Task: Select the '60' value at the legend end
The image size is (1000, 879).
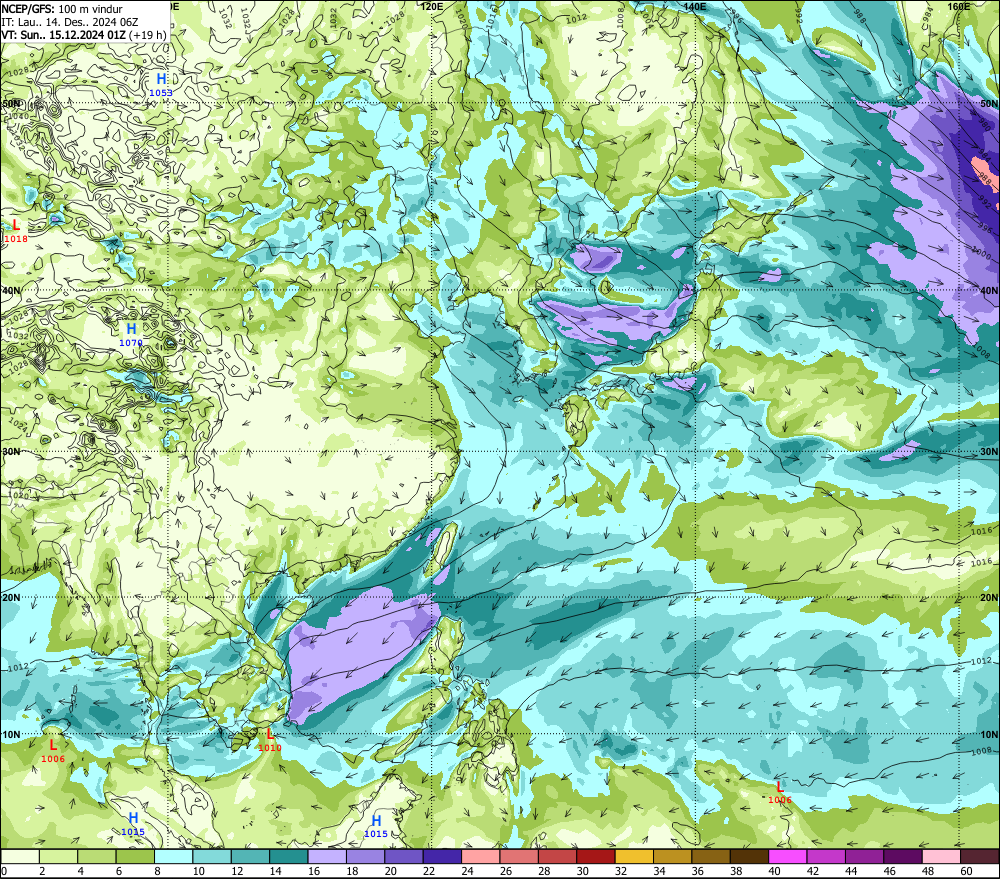Action: tap(966, 871)
